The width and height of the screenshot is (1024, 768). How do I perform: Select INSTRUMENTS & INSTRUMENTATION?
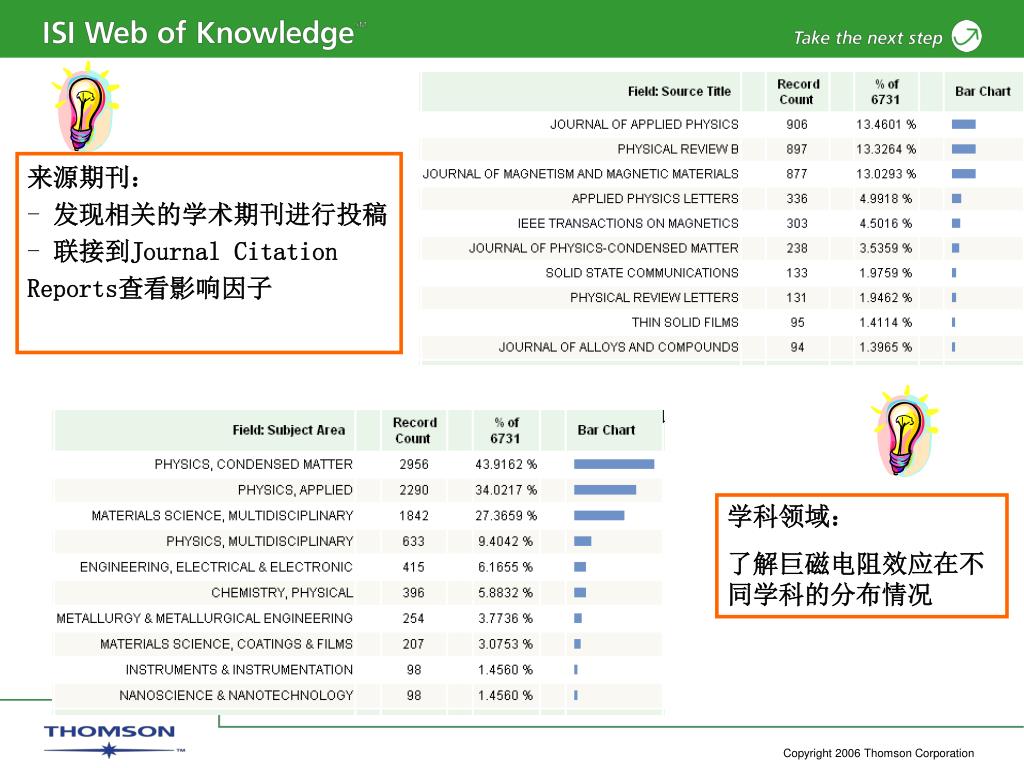pos(239,670)
